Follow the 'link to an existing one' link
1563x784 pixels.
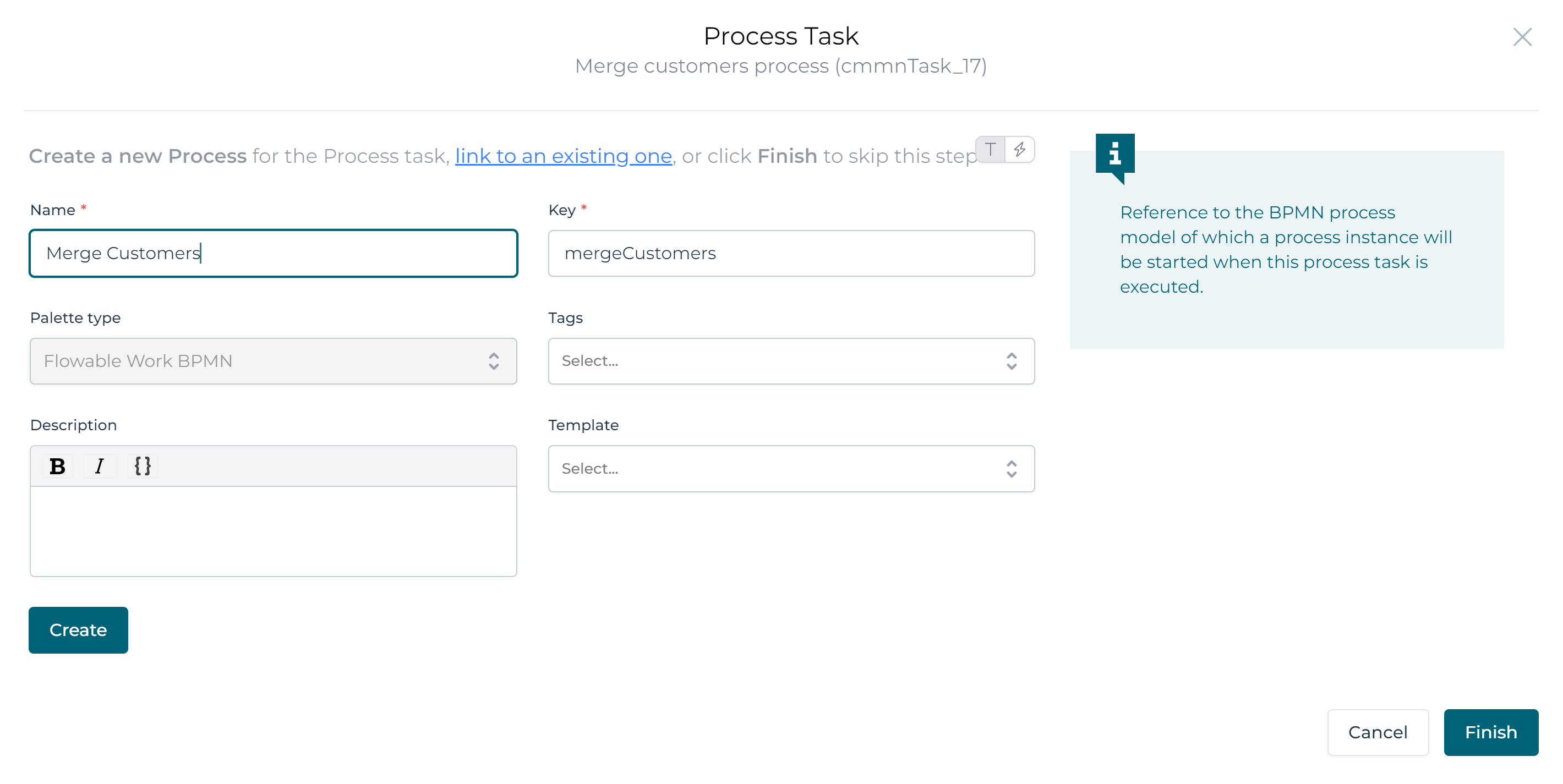click(x=563, y=156)
